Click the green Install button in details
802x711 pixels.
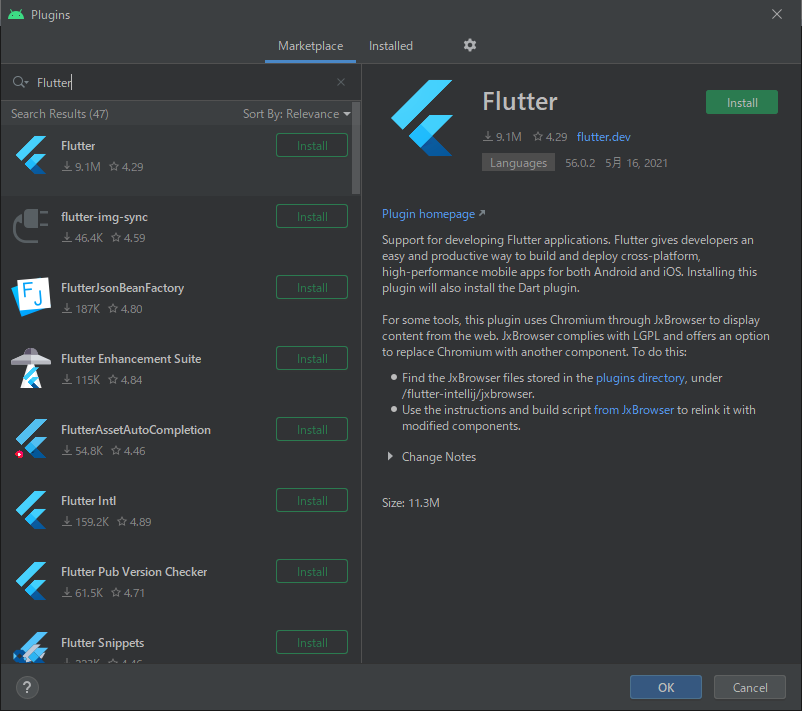pos(742,102)
